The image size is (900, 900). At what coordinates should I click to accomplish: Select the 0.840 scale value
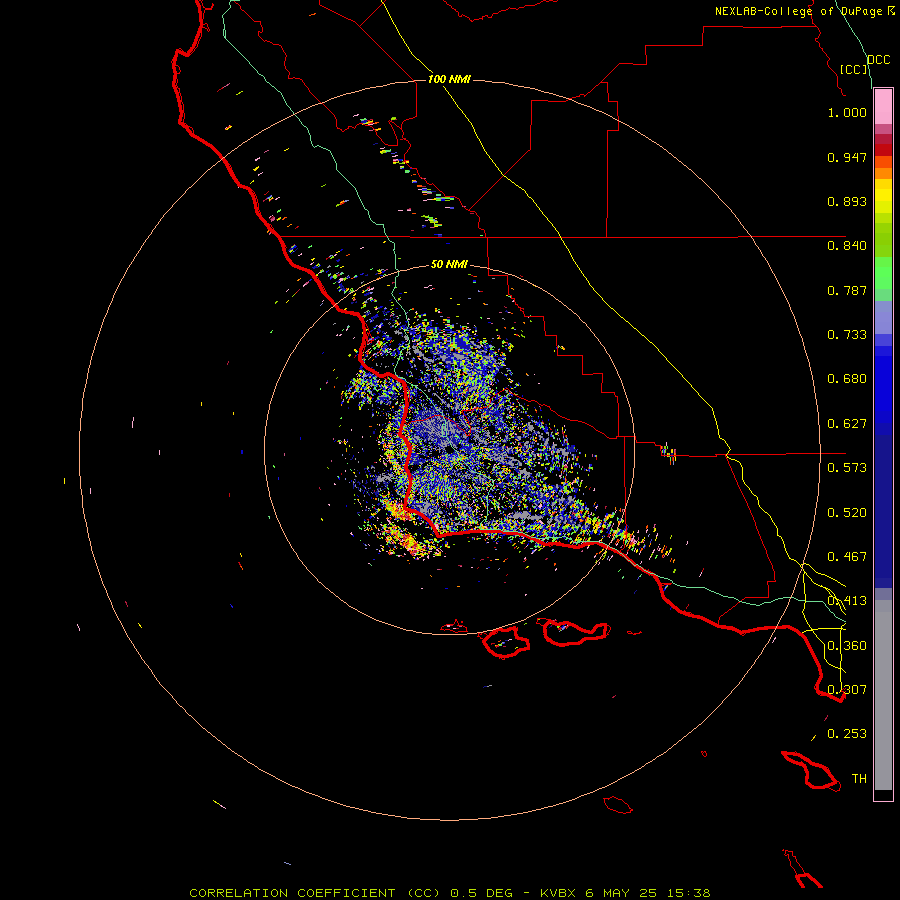click(847, 246)
